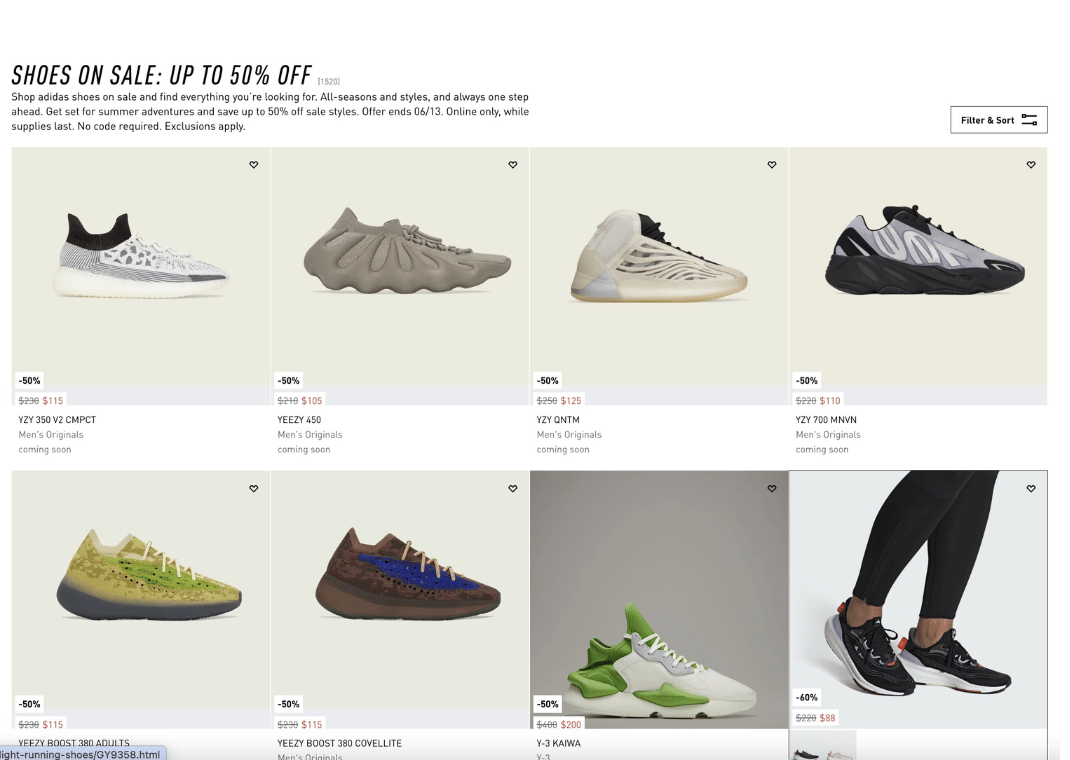
Task: Click wishlist heart on YZY QNTM
Action: click(x=772, y=165)
